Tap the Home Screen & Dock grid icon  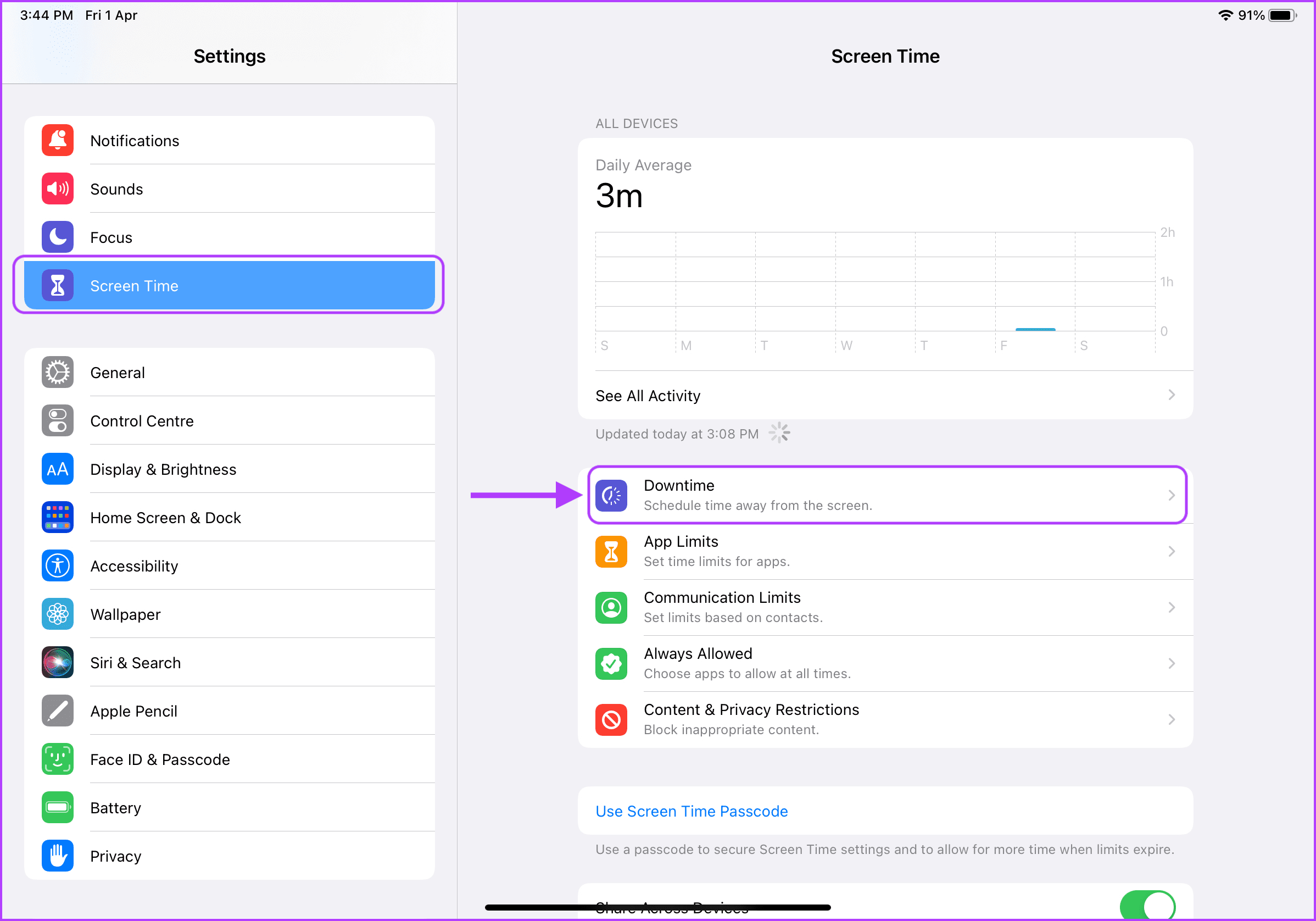click(57, 517)
